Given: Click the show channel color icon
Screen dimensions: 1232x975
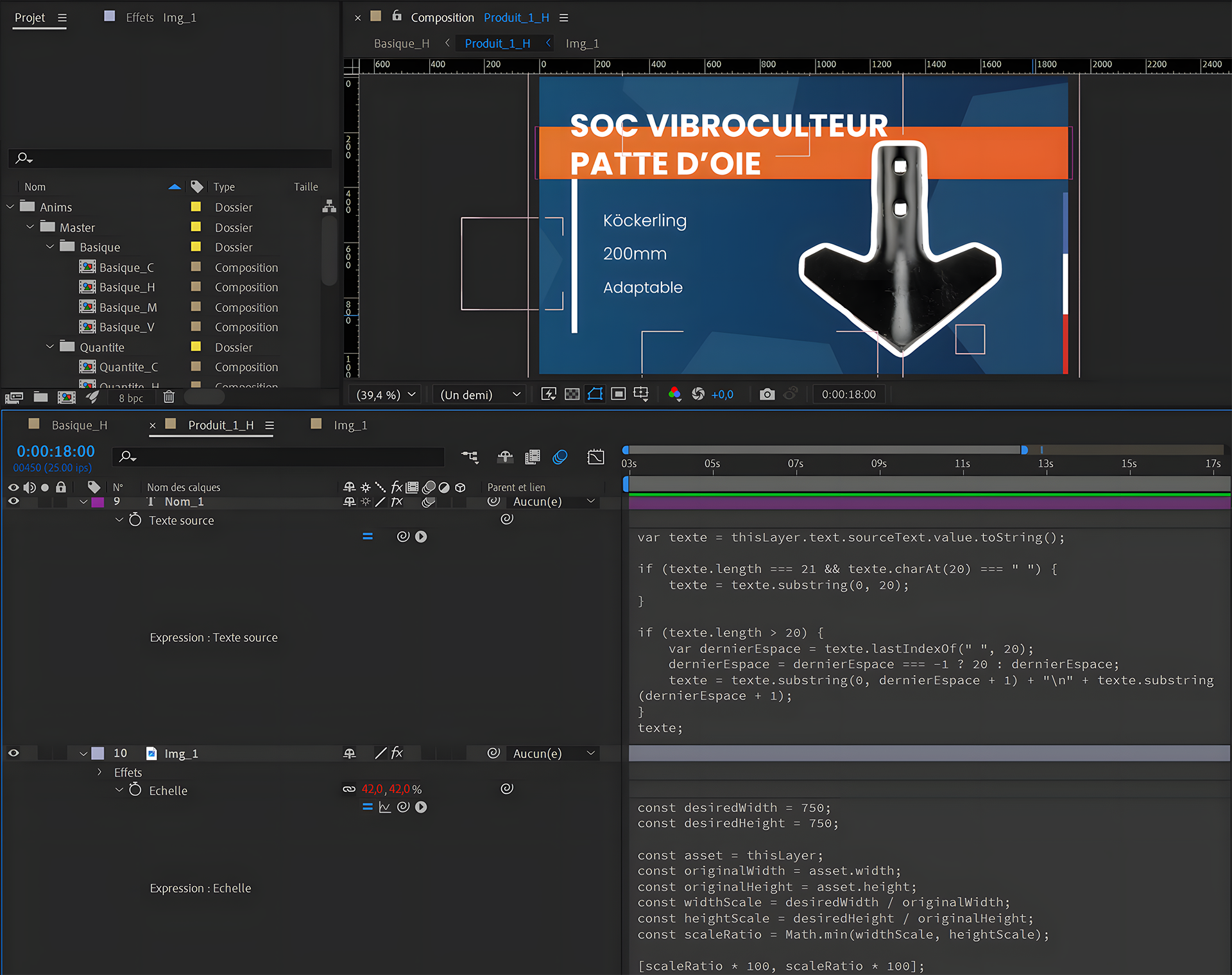Looking at the screenshot, I should (674, 394).
